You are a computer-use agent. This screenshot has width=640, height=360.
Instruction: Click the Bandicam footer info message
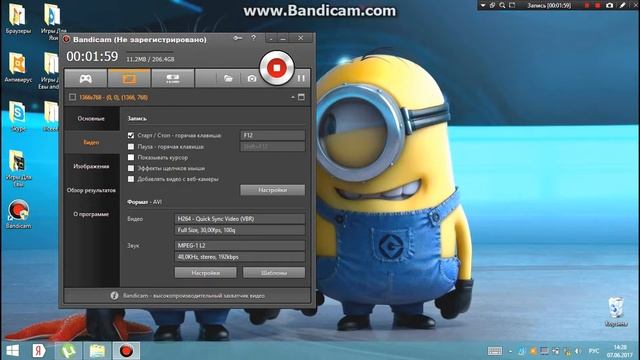point(193,296)
